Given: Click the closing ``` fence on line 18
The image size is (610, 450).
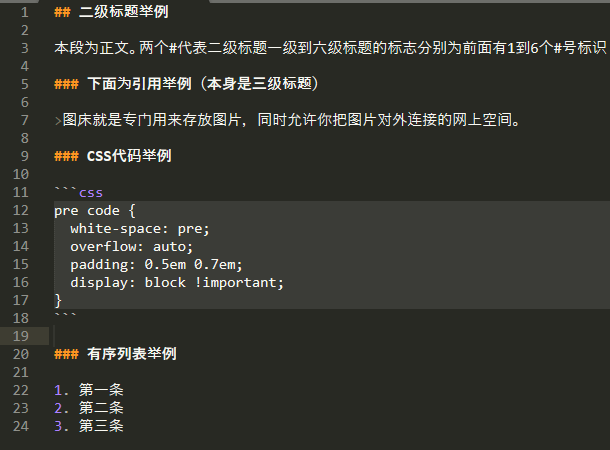Looking at the screenshot, I should pos(66,318).
